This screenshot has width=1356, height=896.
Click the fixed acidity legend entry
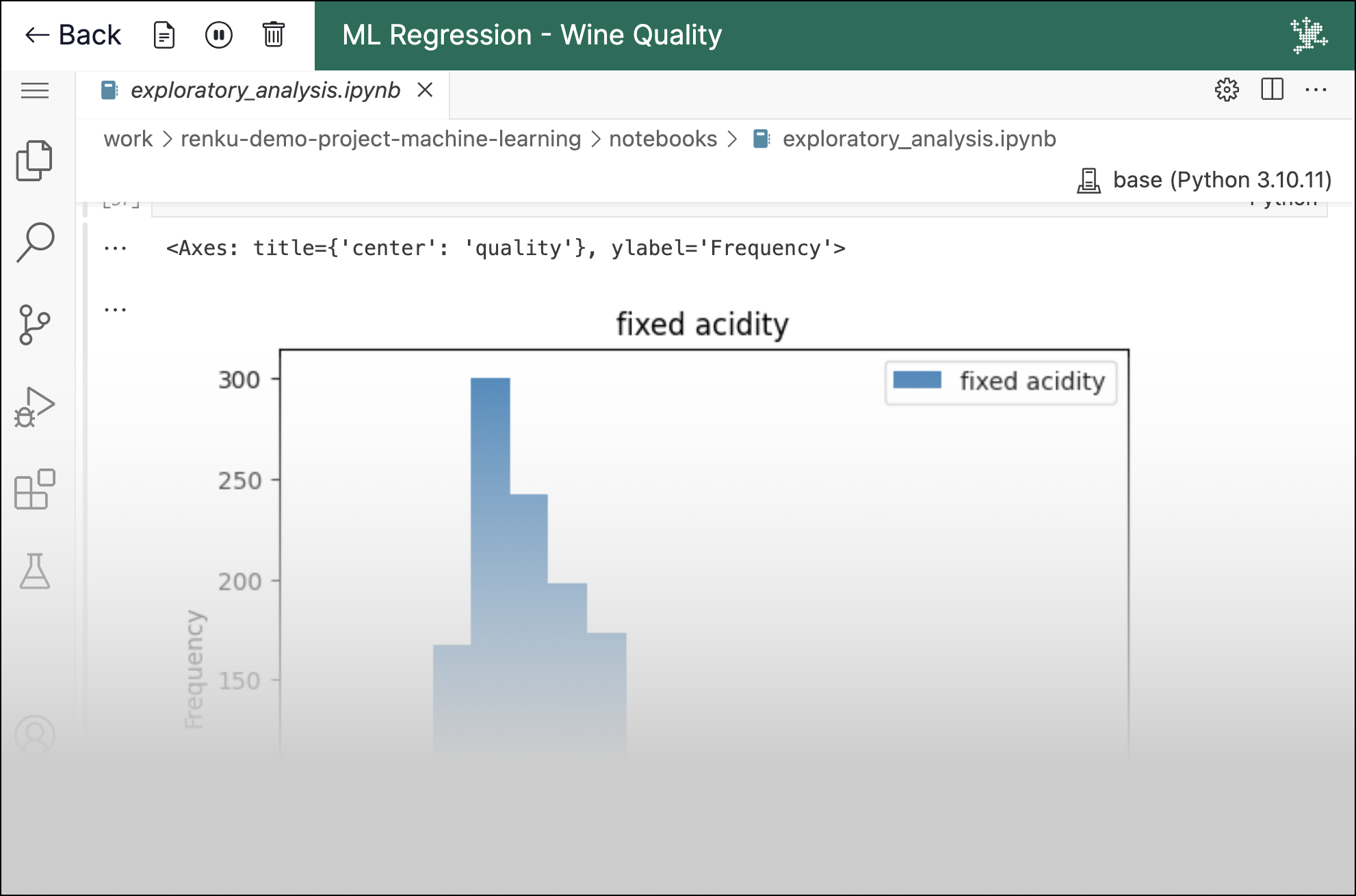[1000, 382]
